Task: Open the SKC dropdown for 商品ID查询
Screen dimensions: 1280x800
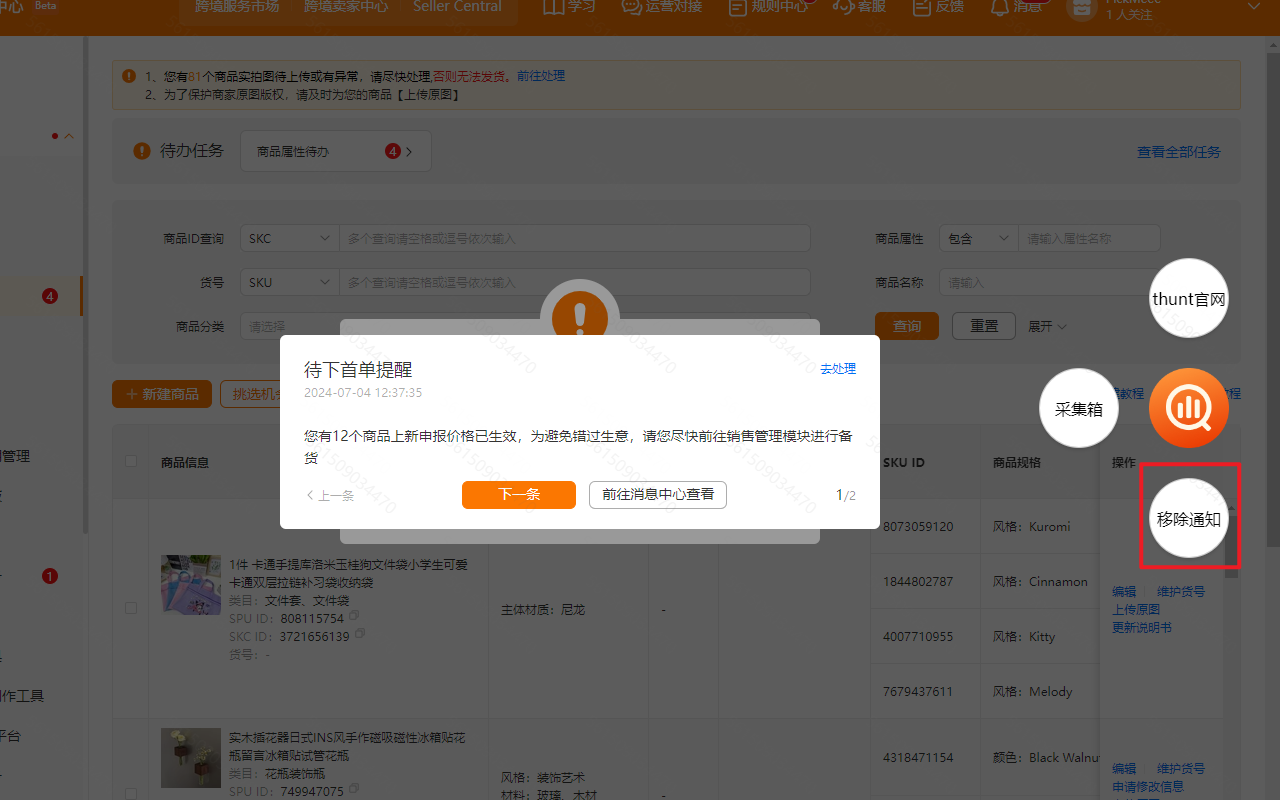Action: [290, 238]
